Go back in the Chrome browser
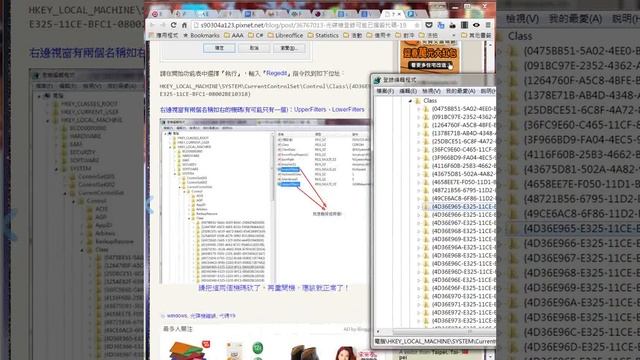The image size is (640, 360). click(153, 25)
